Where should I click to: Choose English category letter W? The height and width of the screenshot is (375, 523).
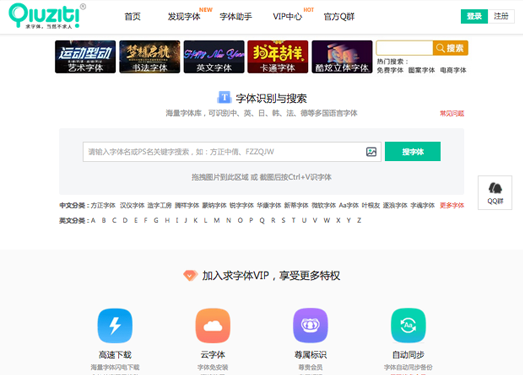pyautogui.click(x=327, y=221)
